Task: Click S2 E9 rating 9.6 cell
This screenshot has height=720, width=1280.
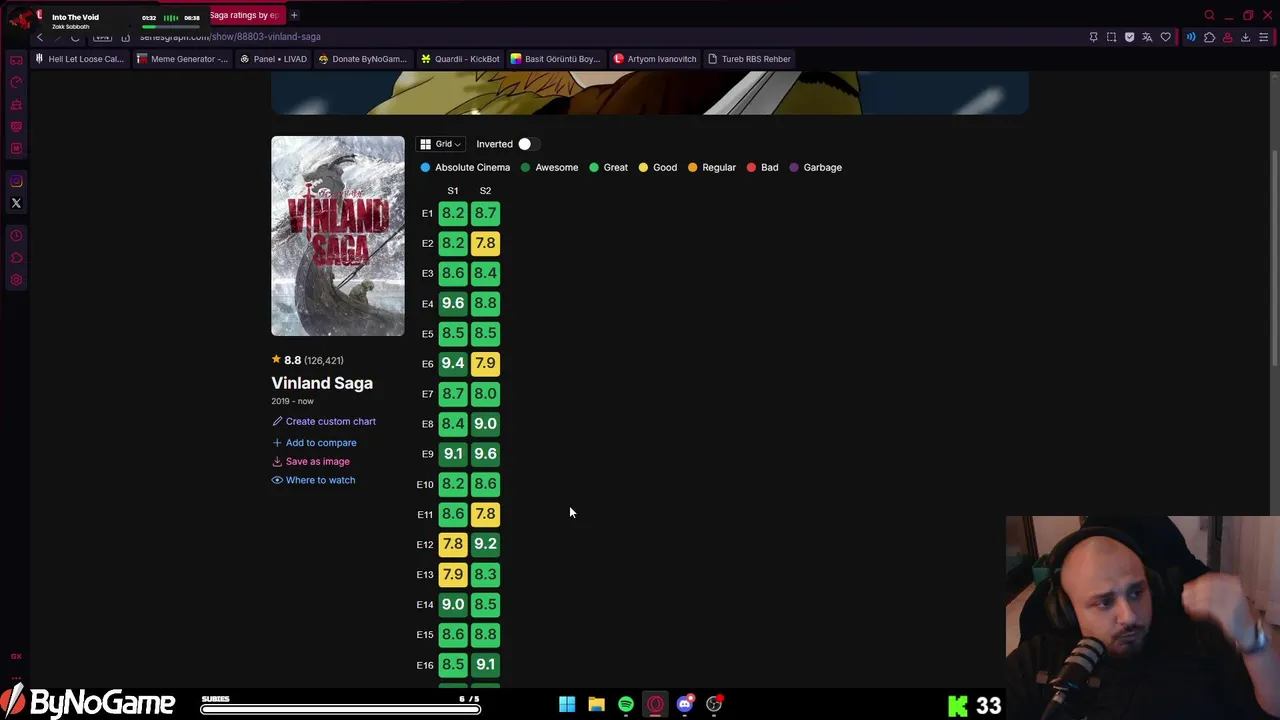Action: point(485,453)
